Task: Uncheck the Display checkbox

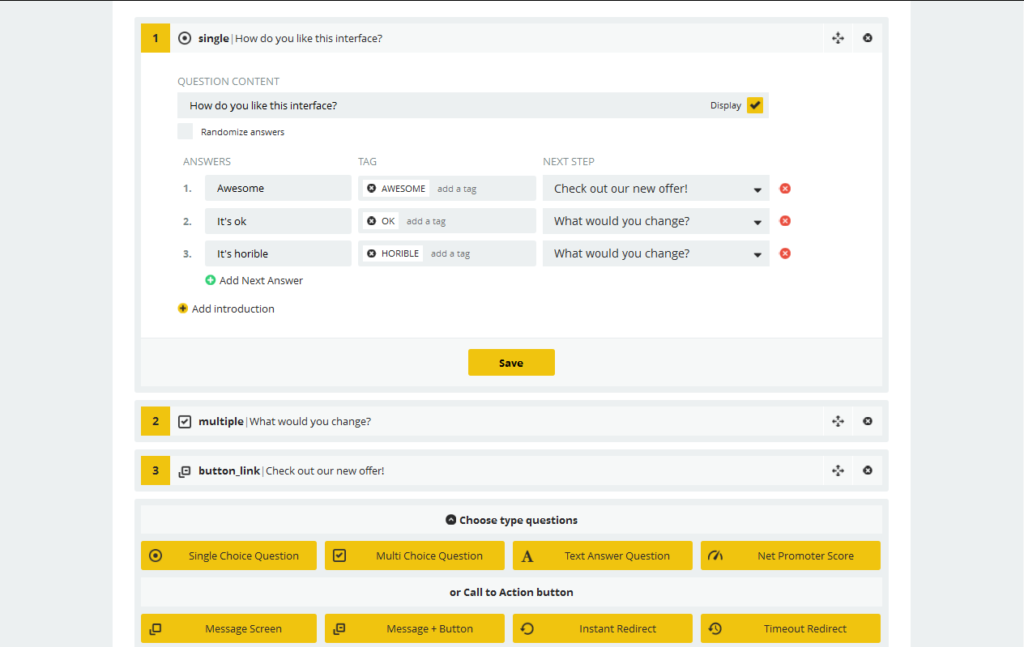Action: [755, 105]
